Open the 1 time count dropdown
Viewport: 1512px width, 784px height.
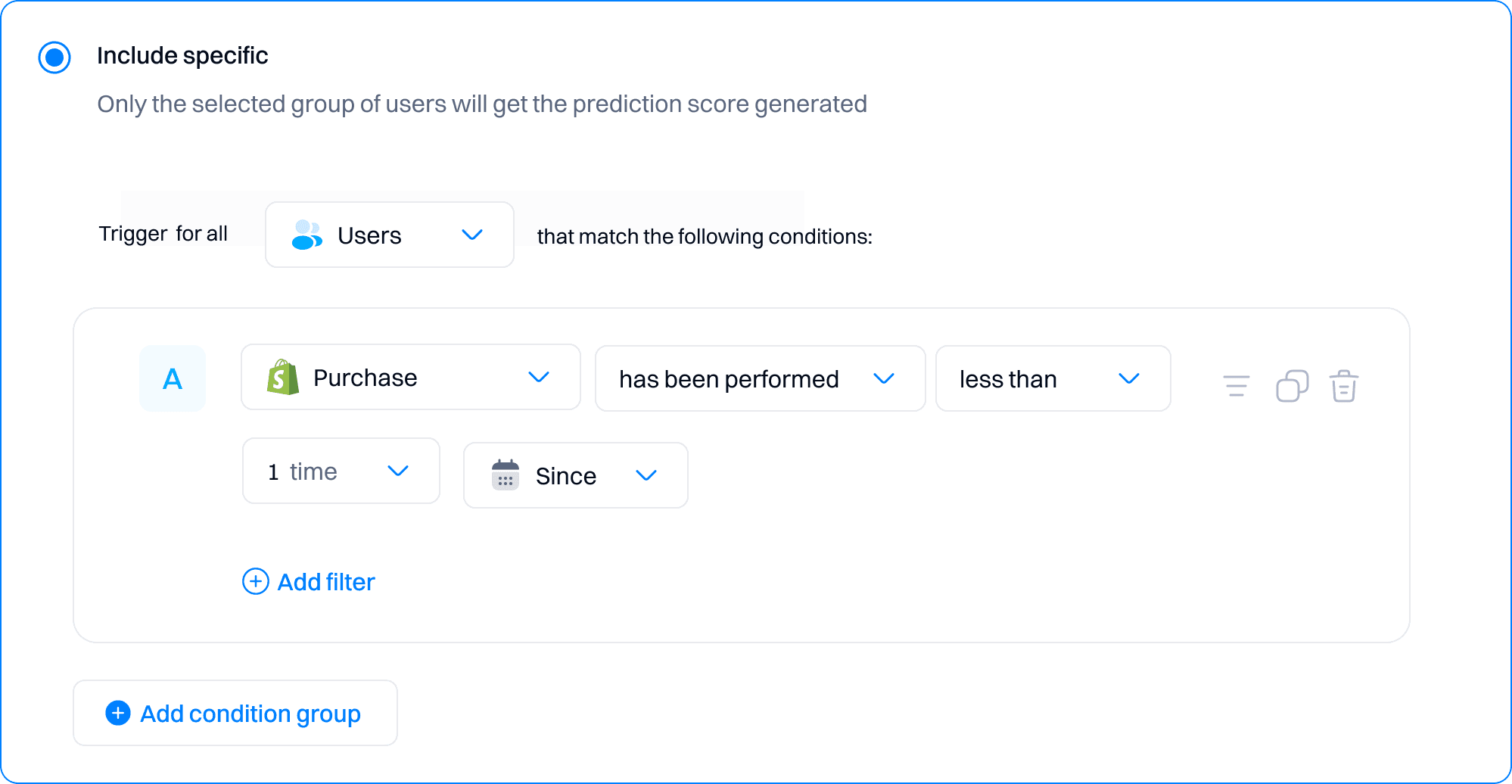pyautogui.click(x=399, y=471)
